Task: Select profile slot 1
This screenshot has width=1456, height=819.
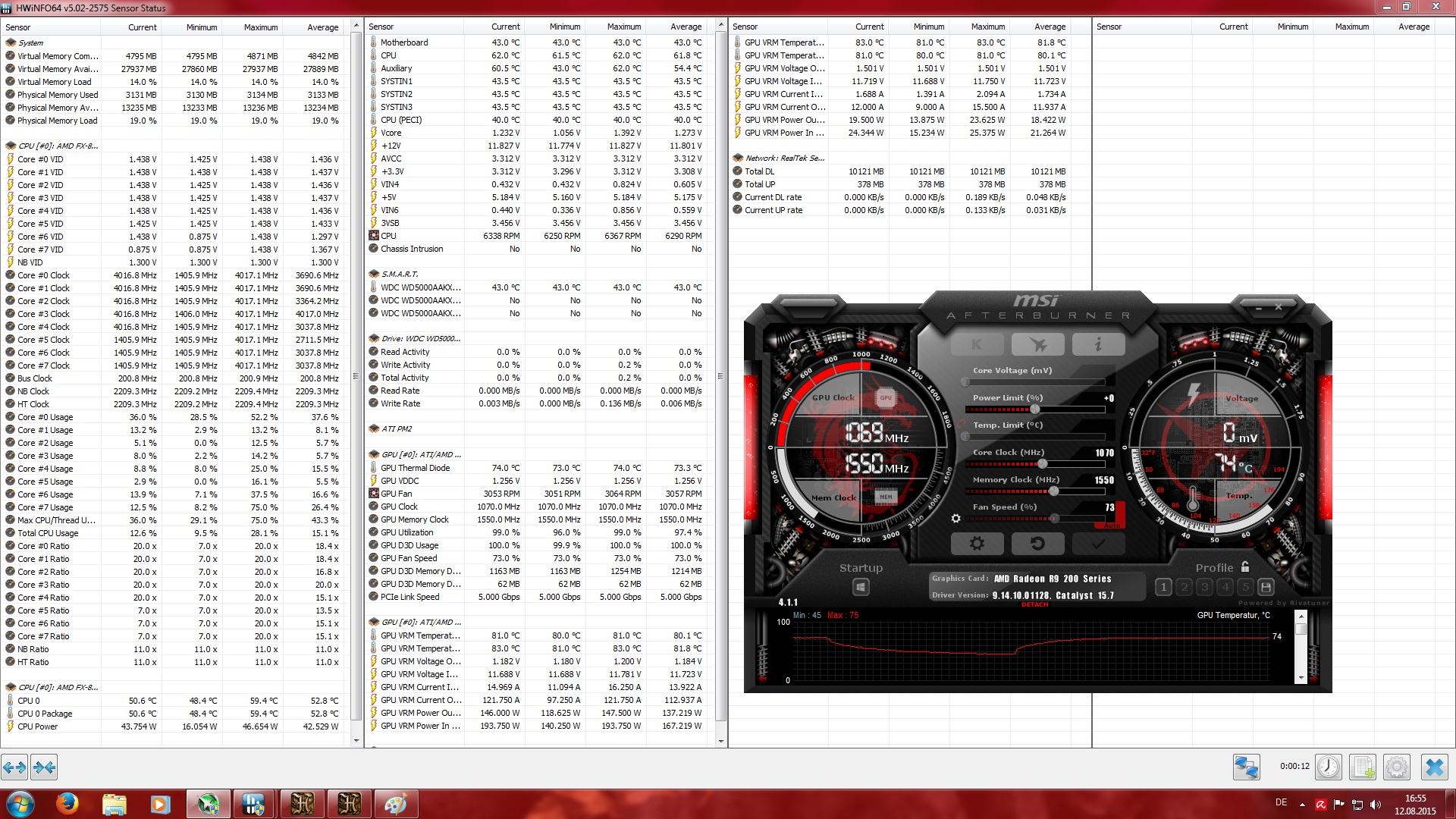Action: (1163, 587)
